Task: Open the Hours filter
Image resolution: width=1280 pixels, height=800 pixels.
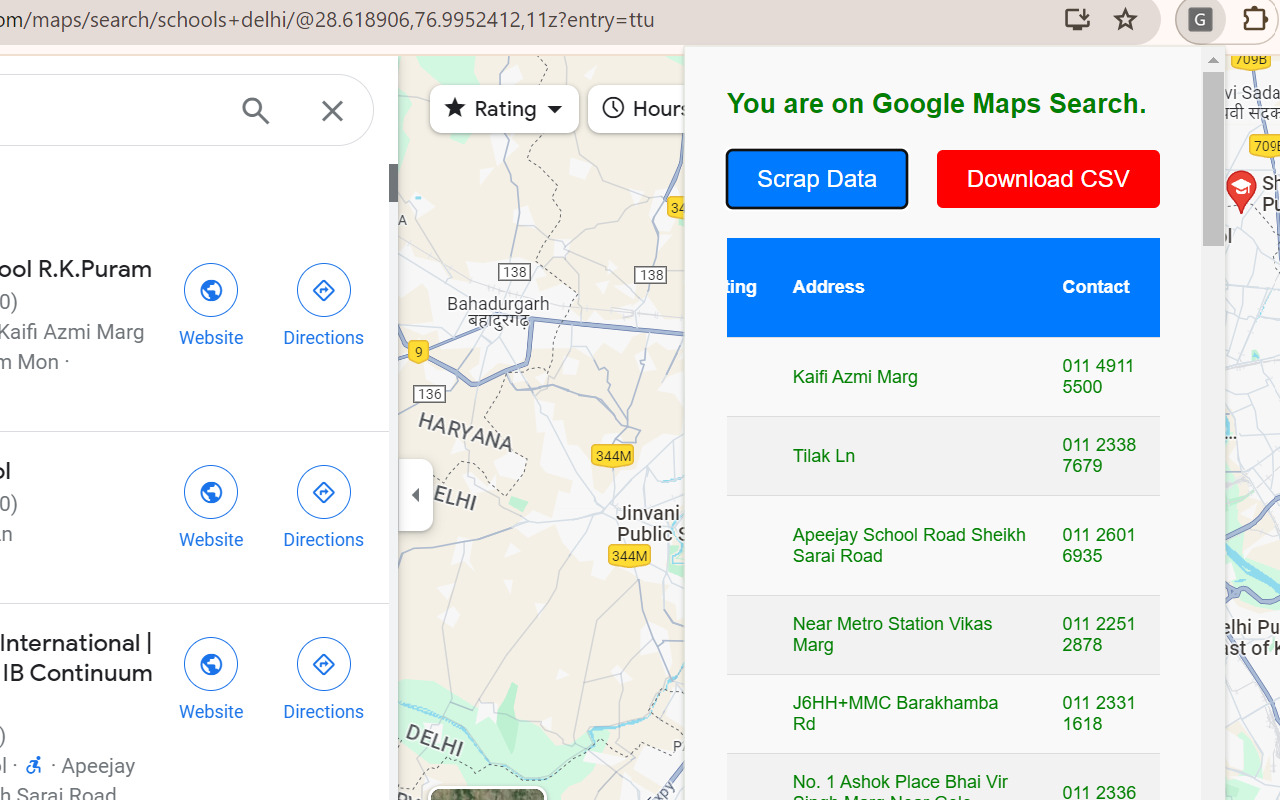Action: click(x=637, y=108)
